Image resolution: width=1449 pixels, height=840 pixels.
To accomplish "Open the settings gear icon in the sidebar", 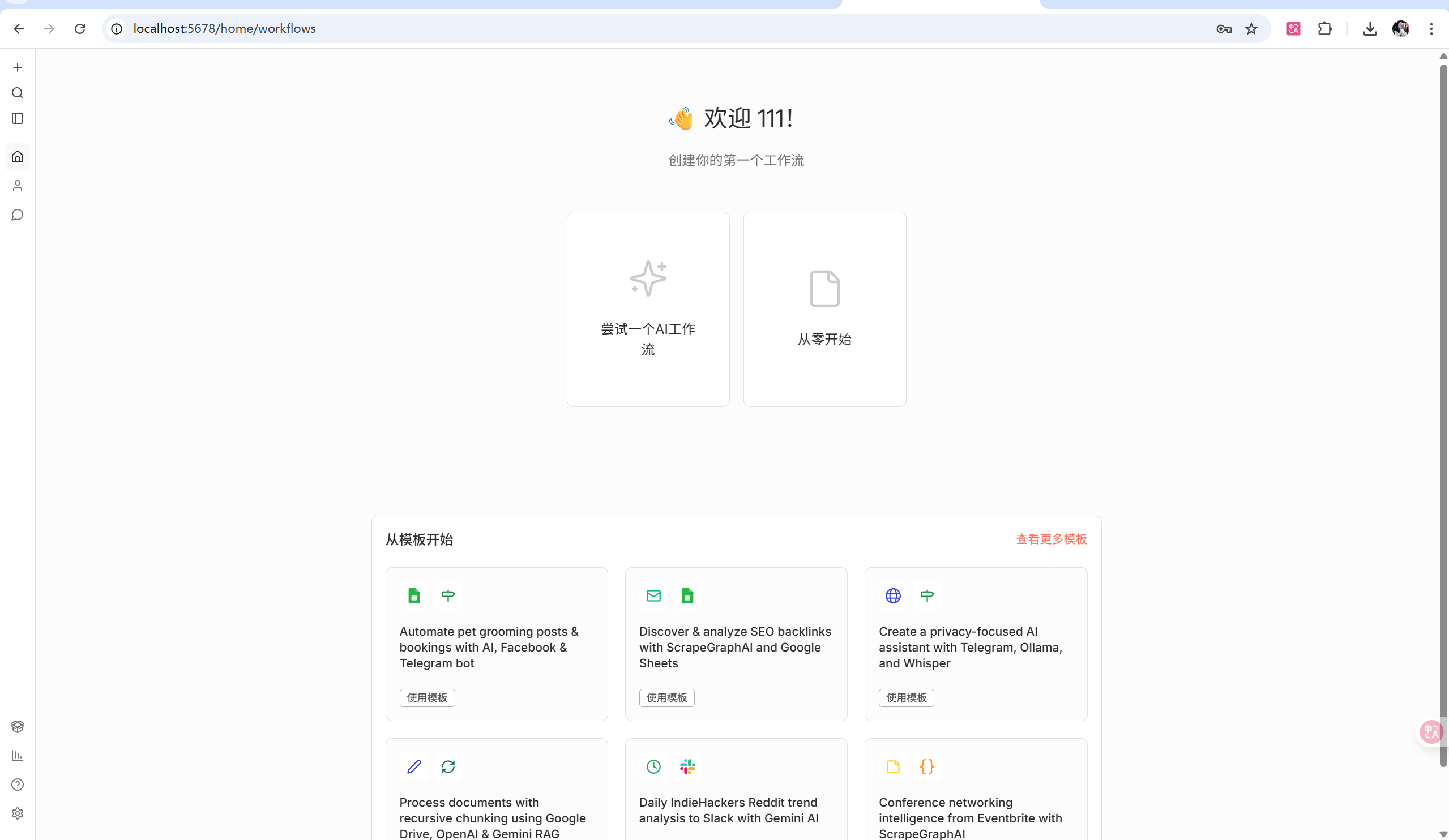I will click(x=17, y=813).
